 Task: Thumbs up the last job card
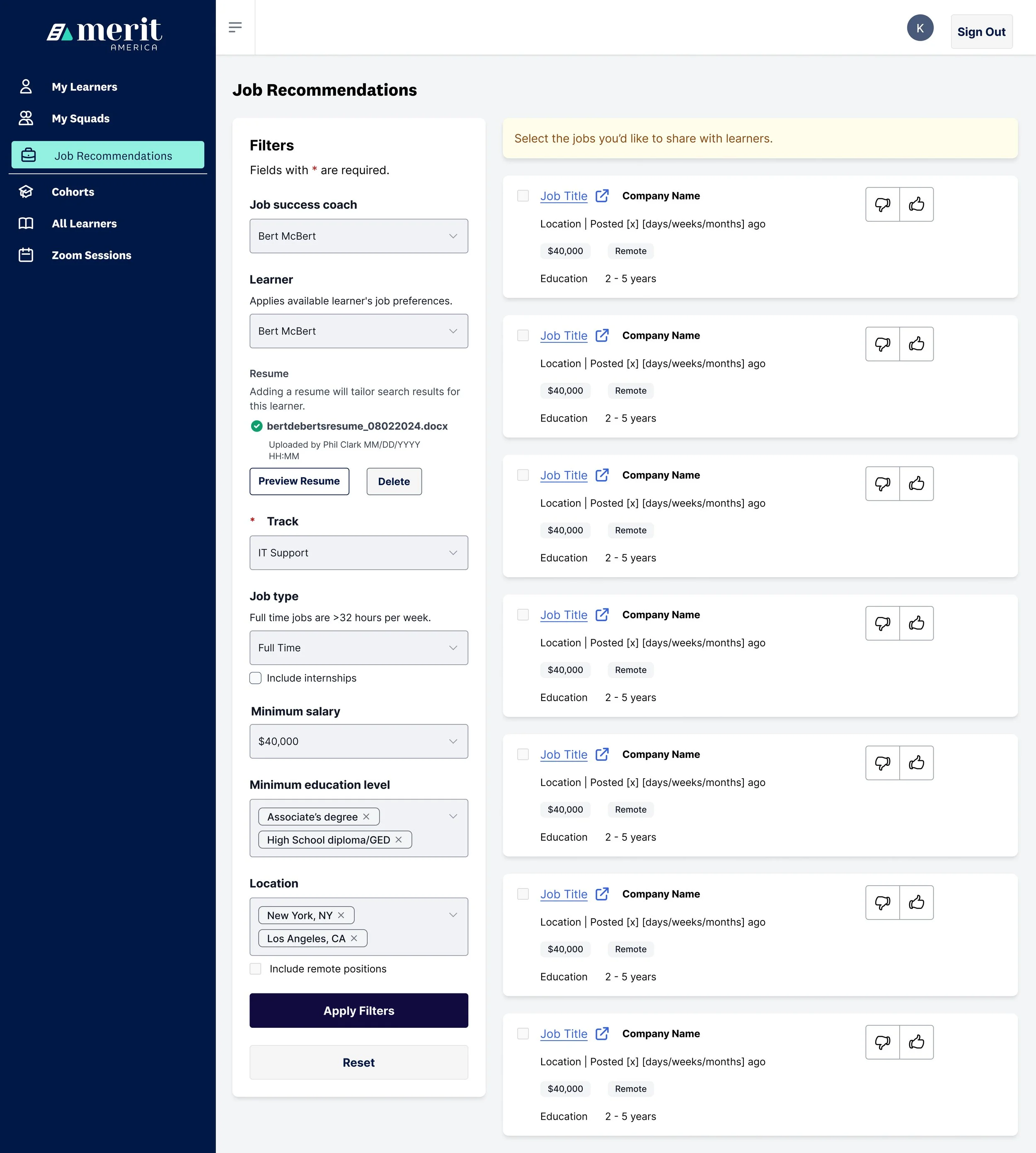tap(917, 1042)
